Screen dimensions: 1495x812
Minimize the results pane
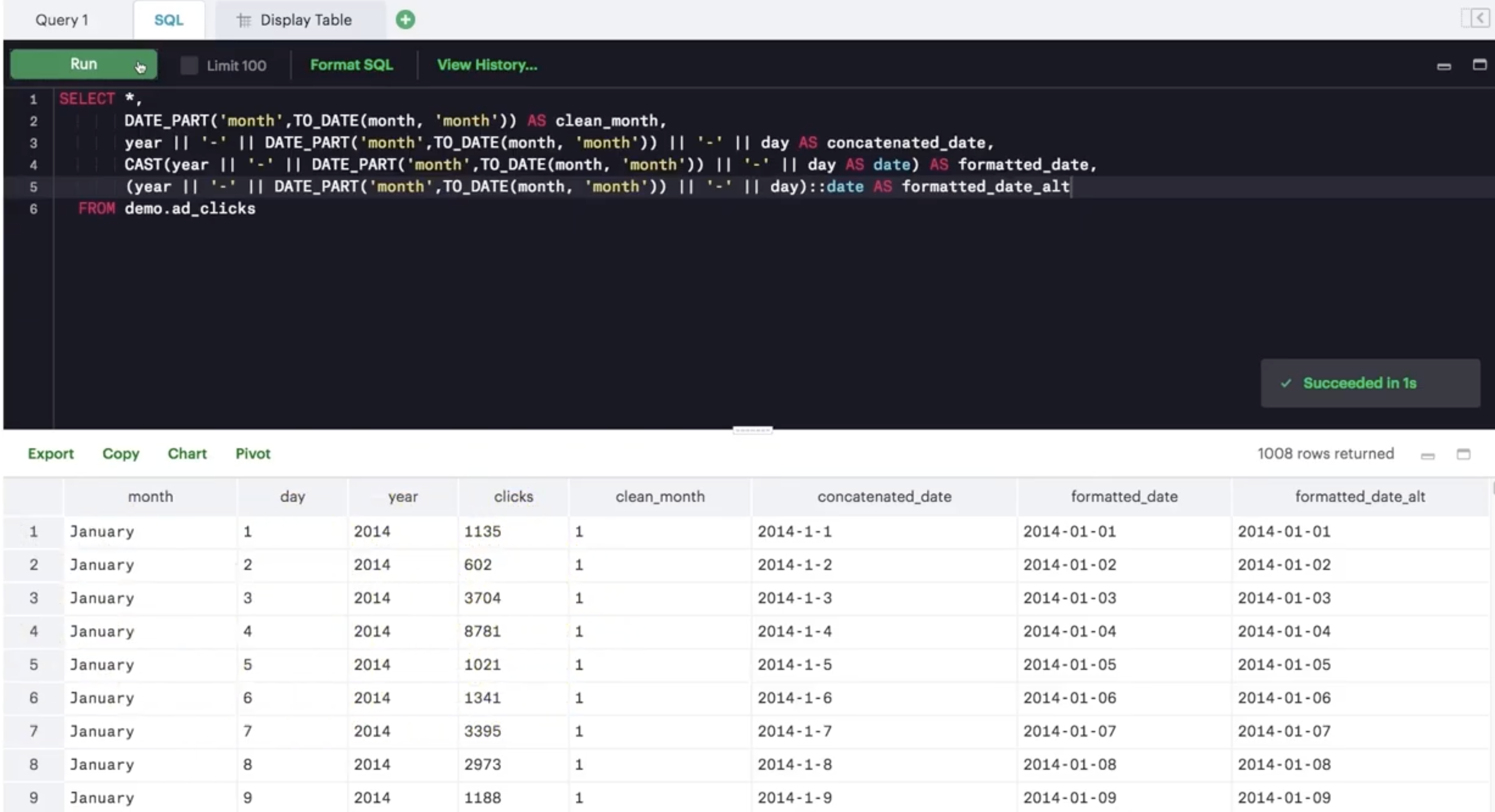pos(1428,455)
